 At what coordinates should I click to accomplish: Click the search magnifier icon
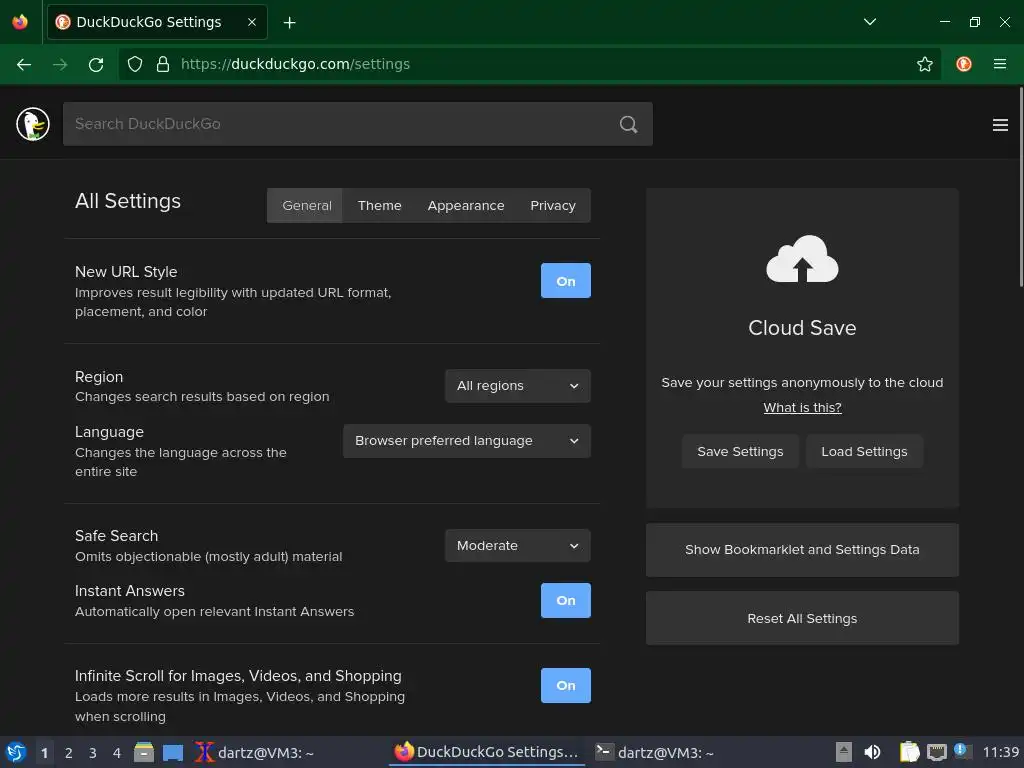coord(628,124)
